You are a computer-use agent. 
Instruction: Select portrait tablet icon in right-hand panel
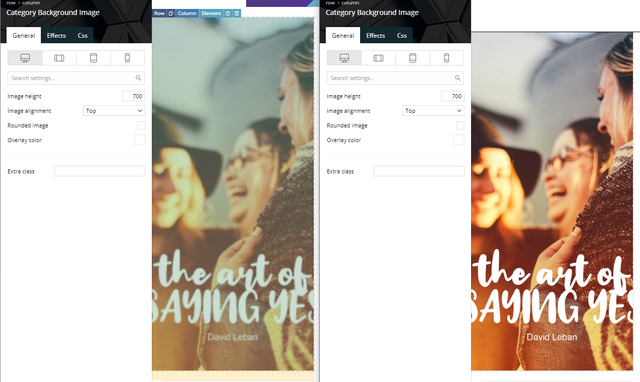pos(413,58)
